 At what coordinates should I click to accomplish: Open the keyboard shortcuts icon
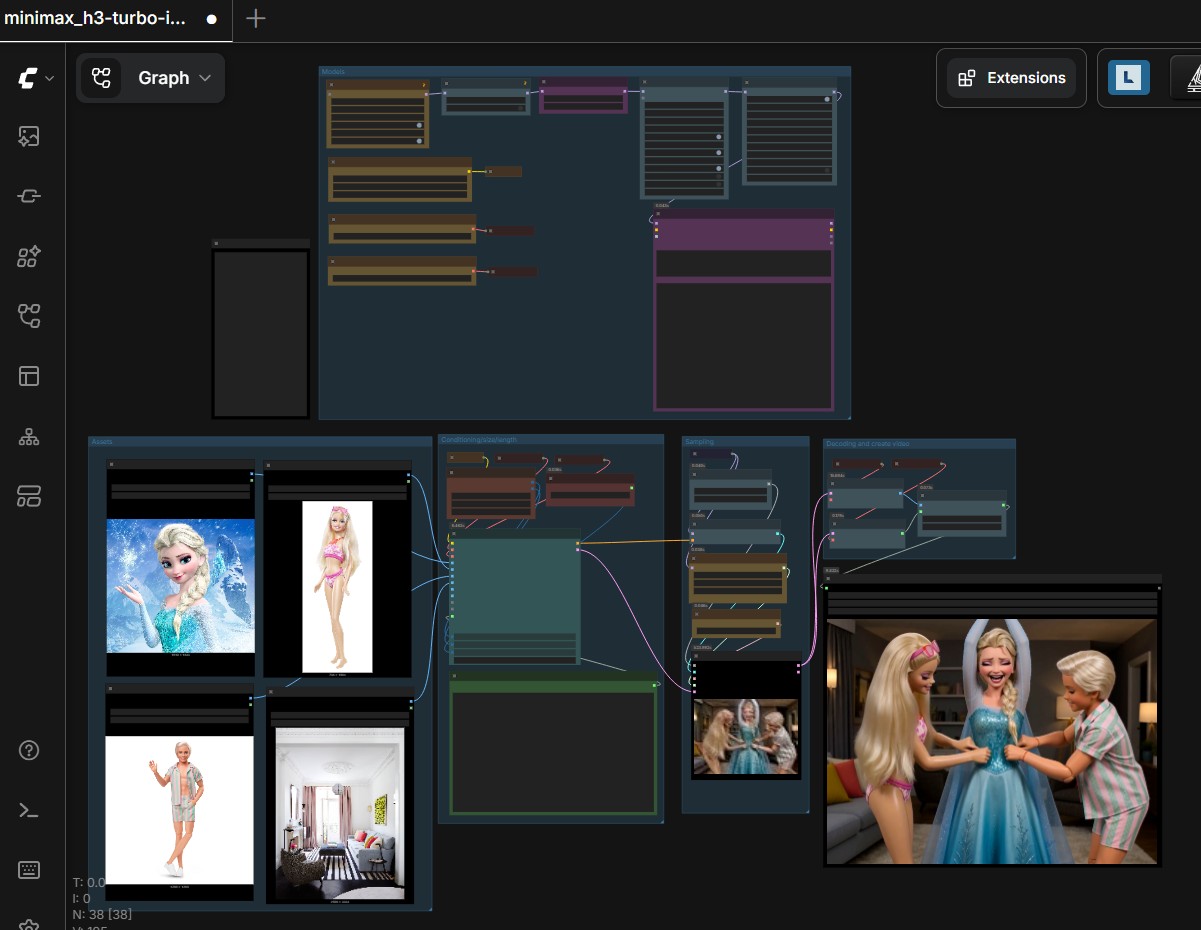pos(29,870)
